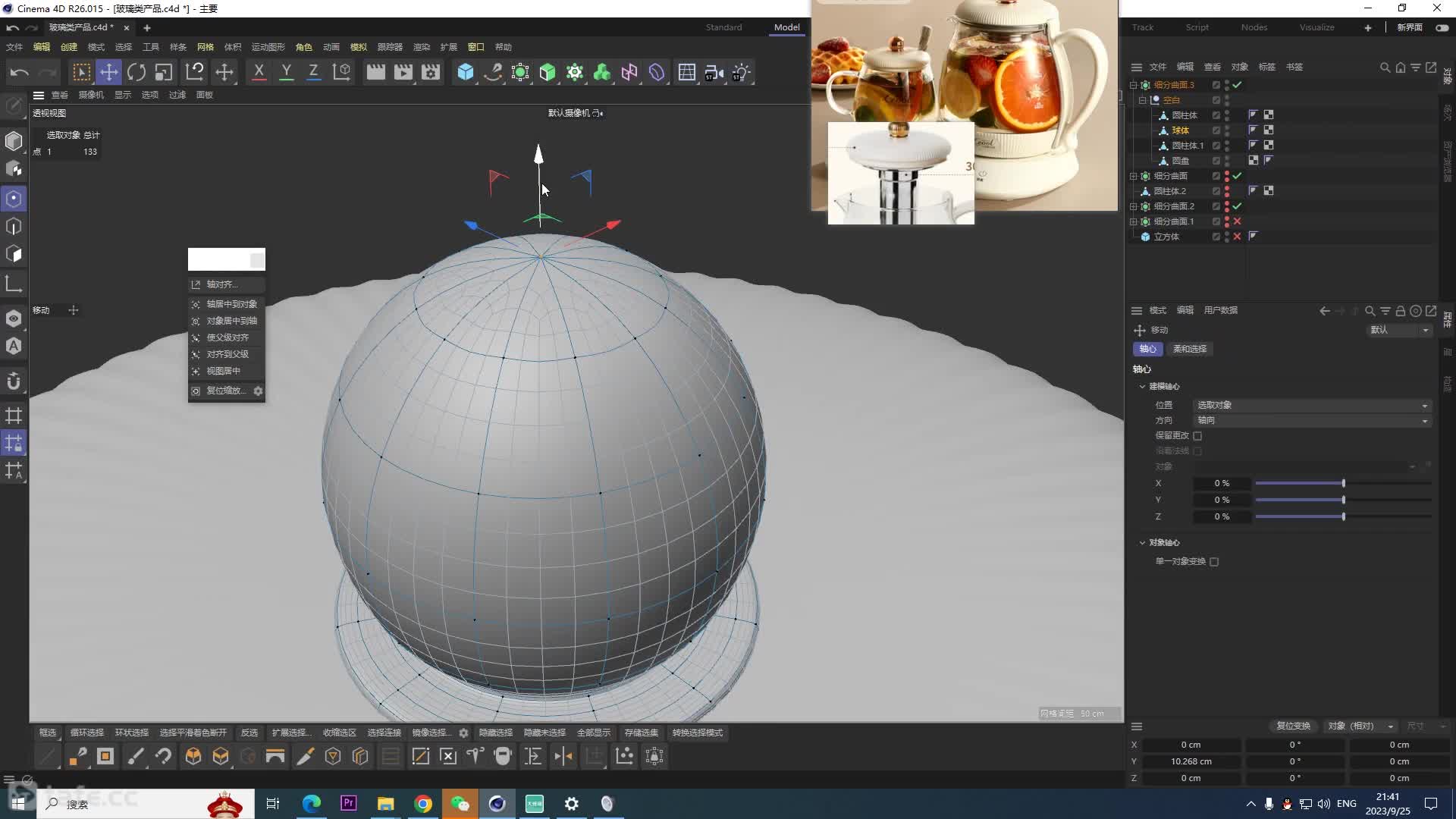This screenshot has width=1456, height=819.
Task: Select the Move tool in top toolbar
Action: click(109, 72)
